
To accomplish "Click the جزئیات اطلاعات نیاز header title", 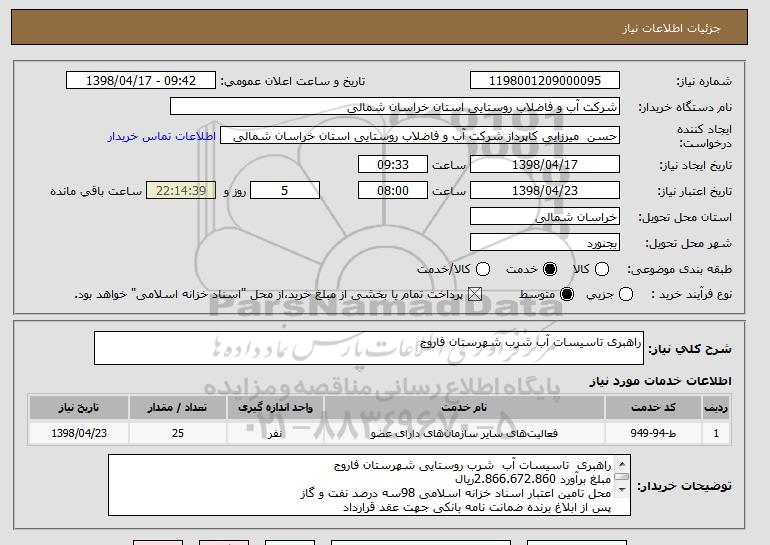I will tap(671, 28).
